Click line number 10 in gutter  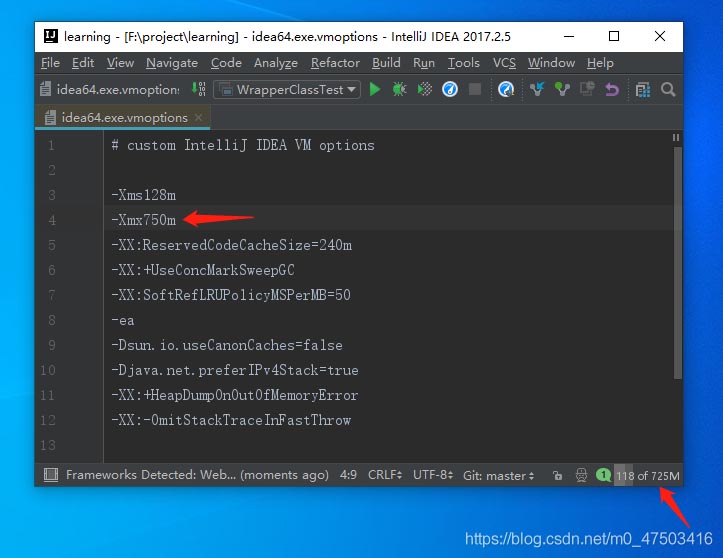47,370
